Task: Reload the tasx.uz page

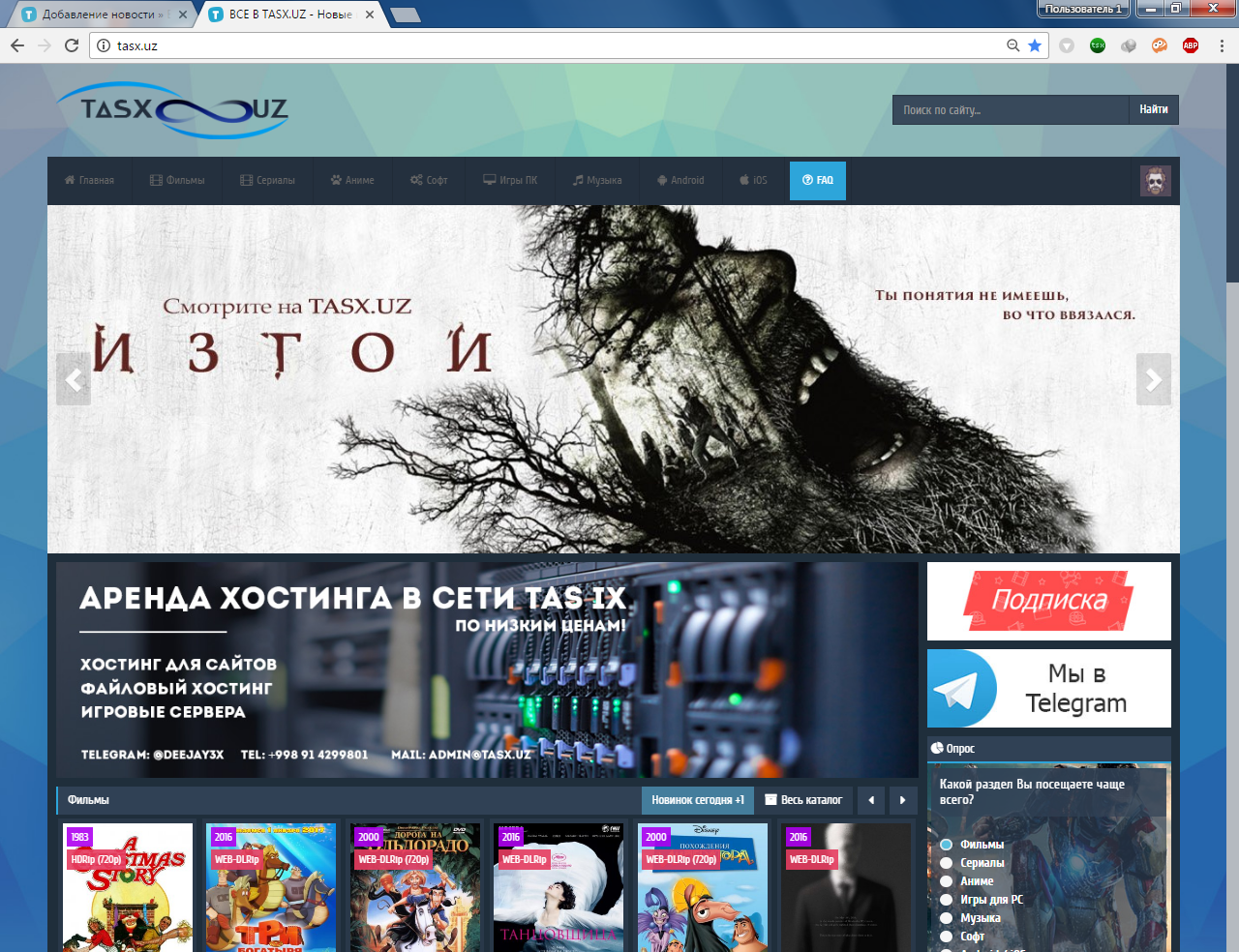Action: (x=72, y=45)
